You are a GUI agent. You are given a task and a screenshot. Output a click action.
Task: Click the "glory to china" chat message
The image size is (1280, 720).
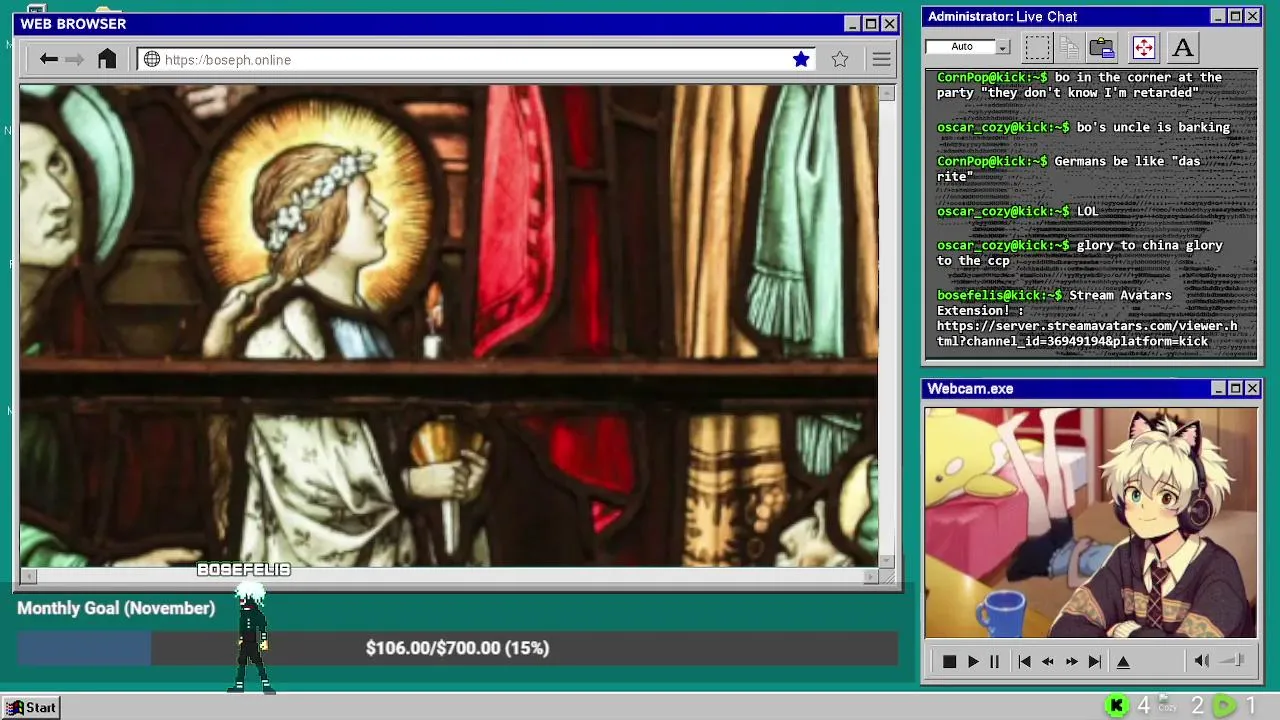click(x=1080, y=253)
